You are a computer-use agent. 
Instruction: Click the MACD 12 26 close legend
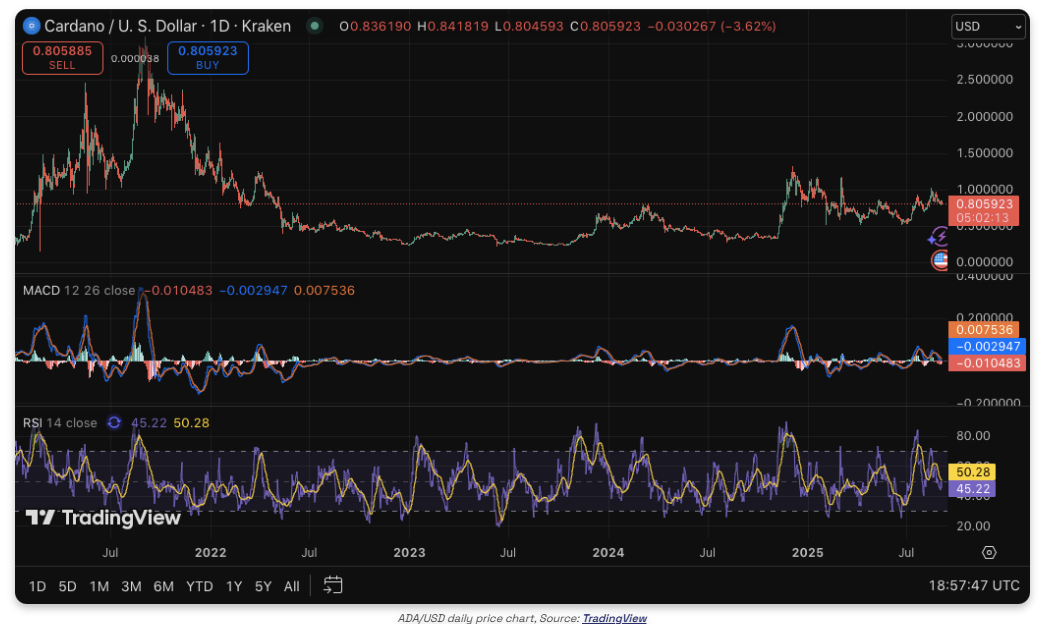click(x=79, y=290)
